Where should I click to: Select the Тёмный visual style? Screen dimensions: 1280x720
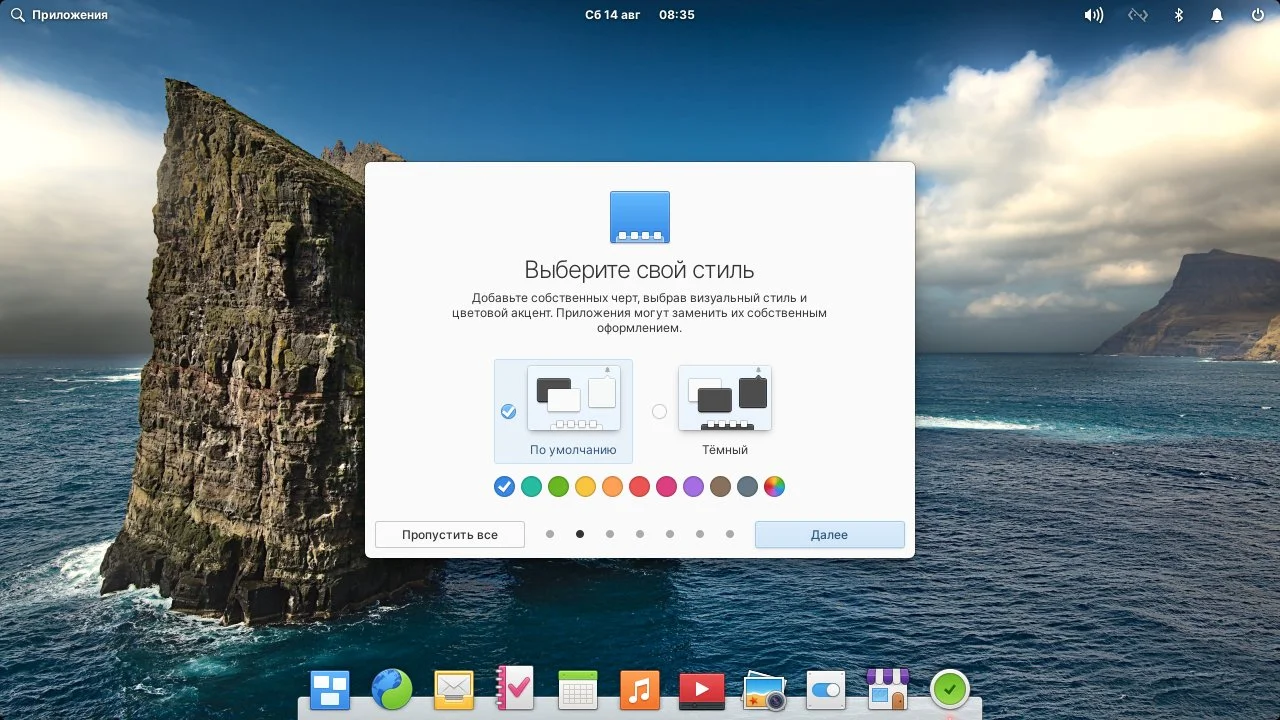724,397
